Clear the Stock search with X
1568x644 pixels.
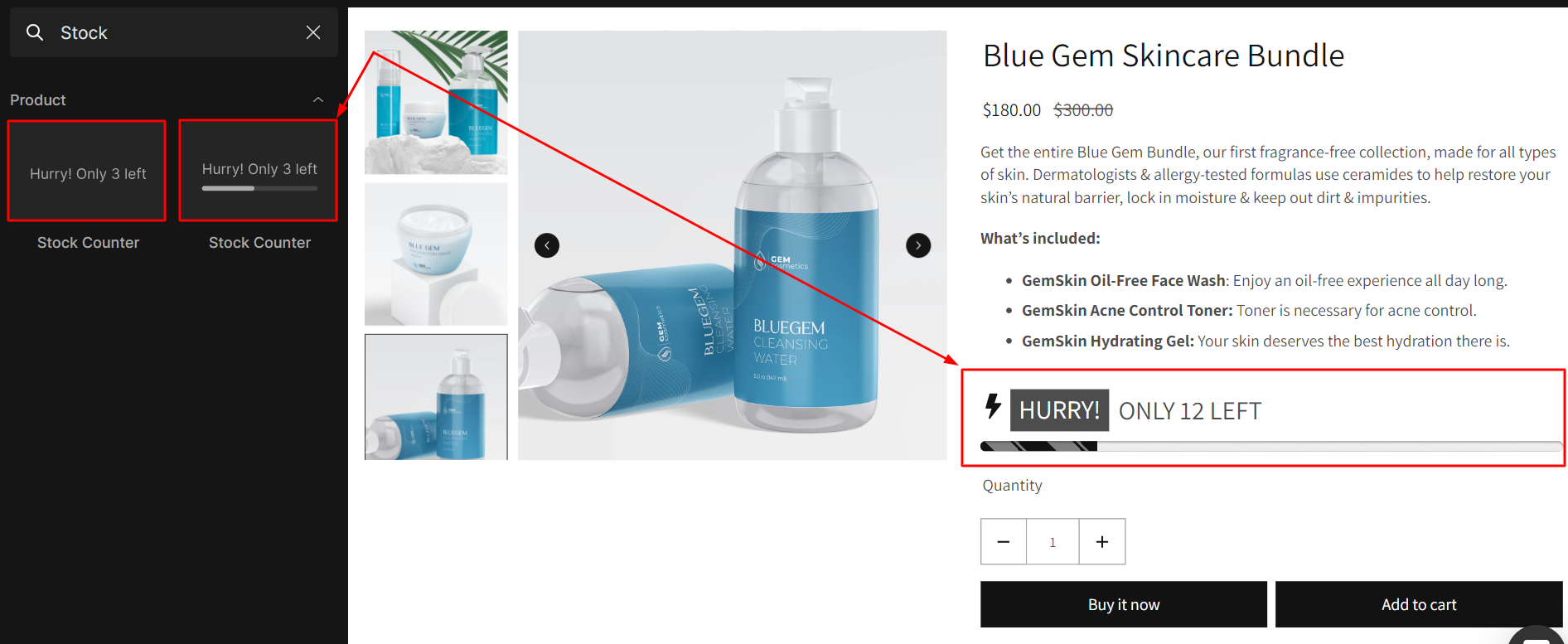(x=313, y=32)
